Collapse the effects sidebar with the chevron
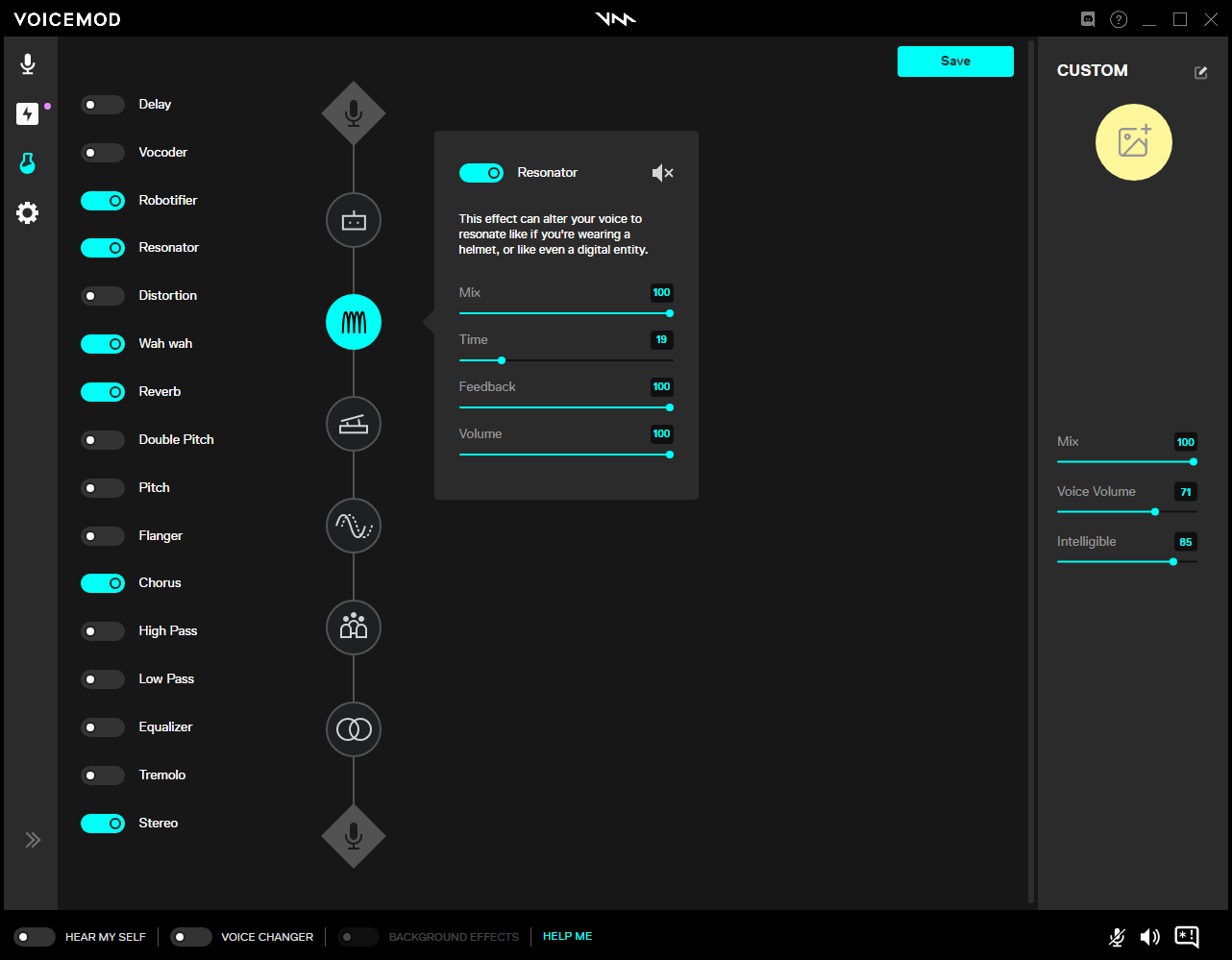This screenshot has width=1232, height=960. 33,839
